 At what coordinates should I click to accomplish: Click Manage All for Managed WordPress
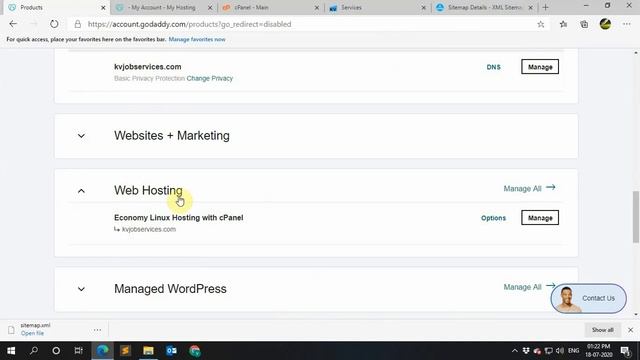coord(529,287)
